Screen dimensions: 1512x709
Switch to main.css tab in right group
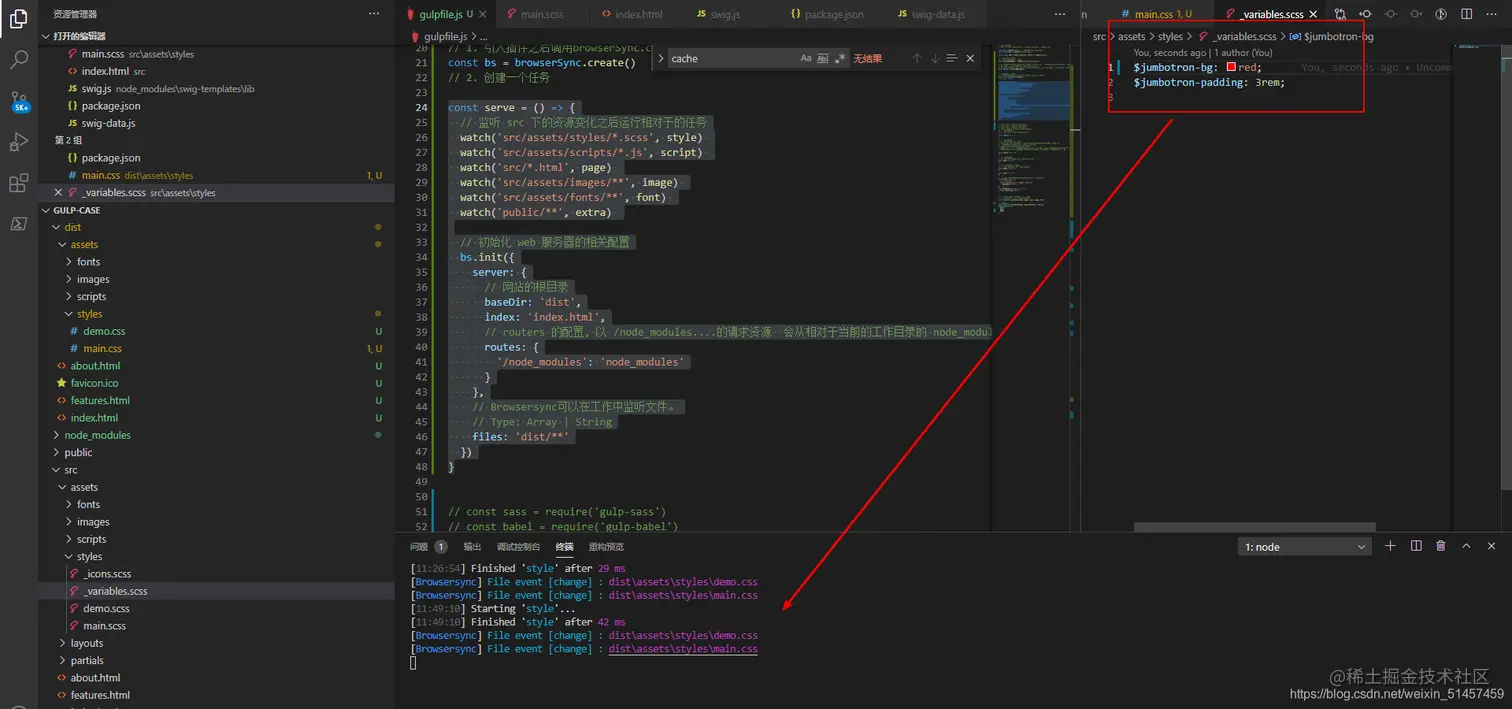(x=1155, y=14)
